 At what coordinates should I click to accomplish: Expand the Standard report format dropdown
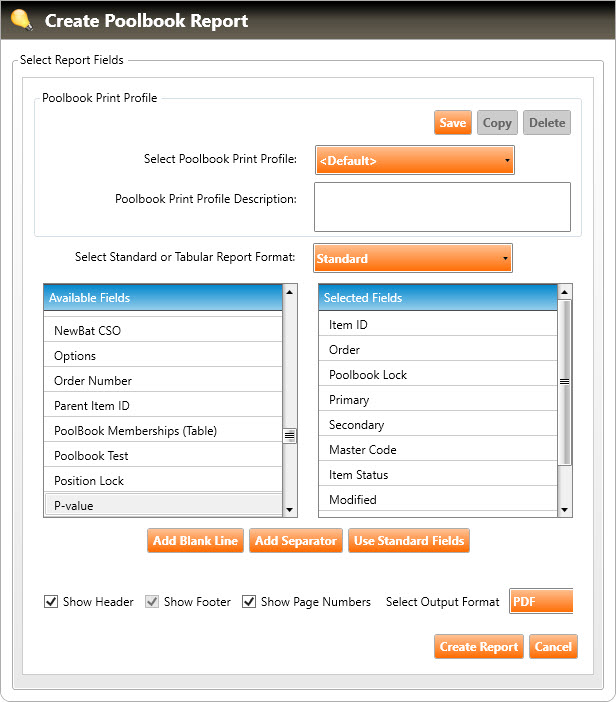412,258
